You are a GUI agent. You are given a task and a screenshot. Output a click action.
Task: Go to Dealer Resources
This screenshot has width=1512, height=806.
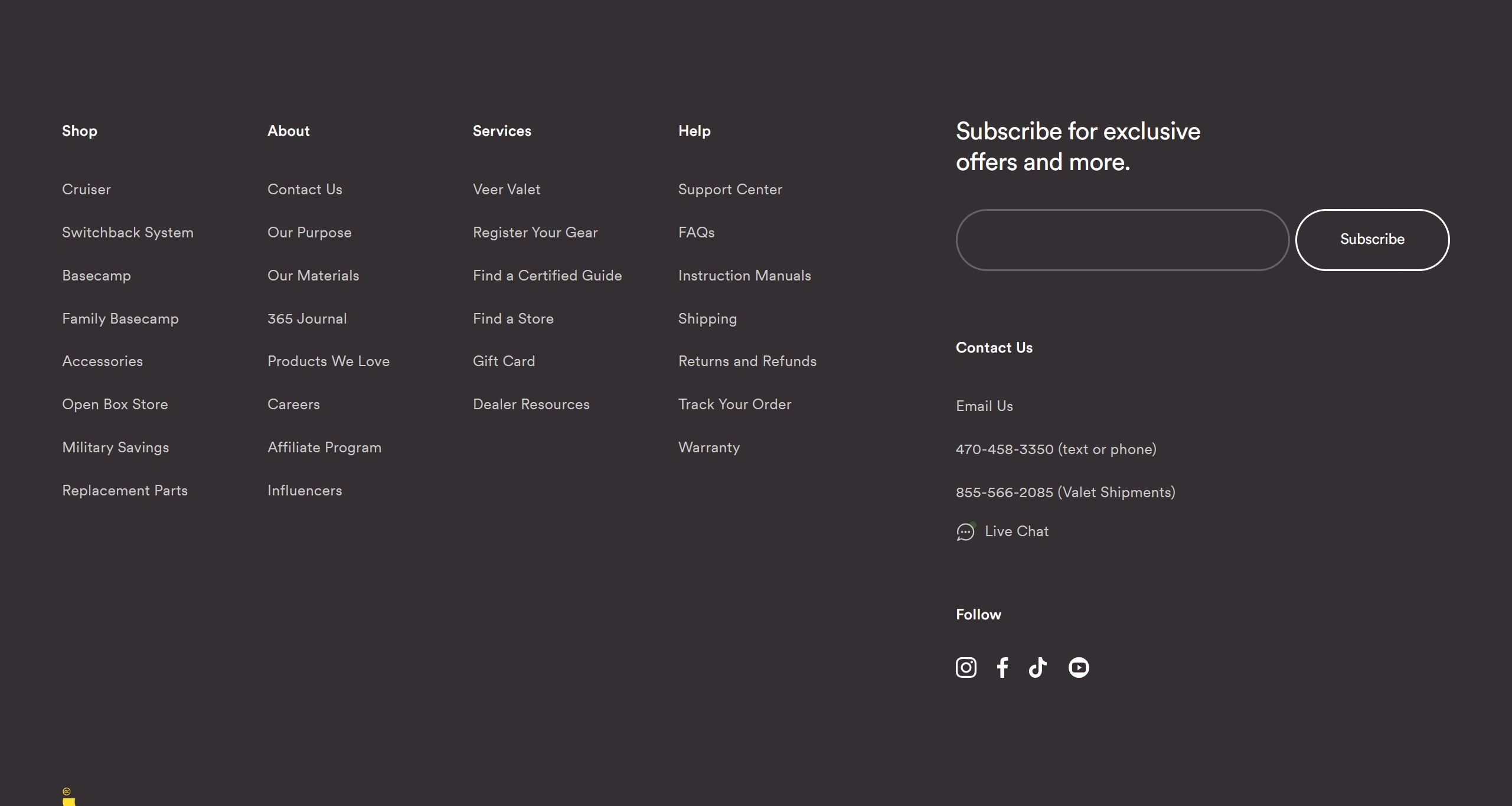click(x=531, y=404)
